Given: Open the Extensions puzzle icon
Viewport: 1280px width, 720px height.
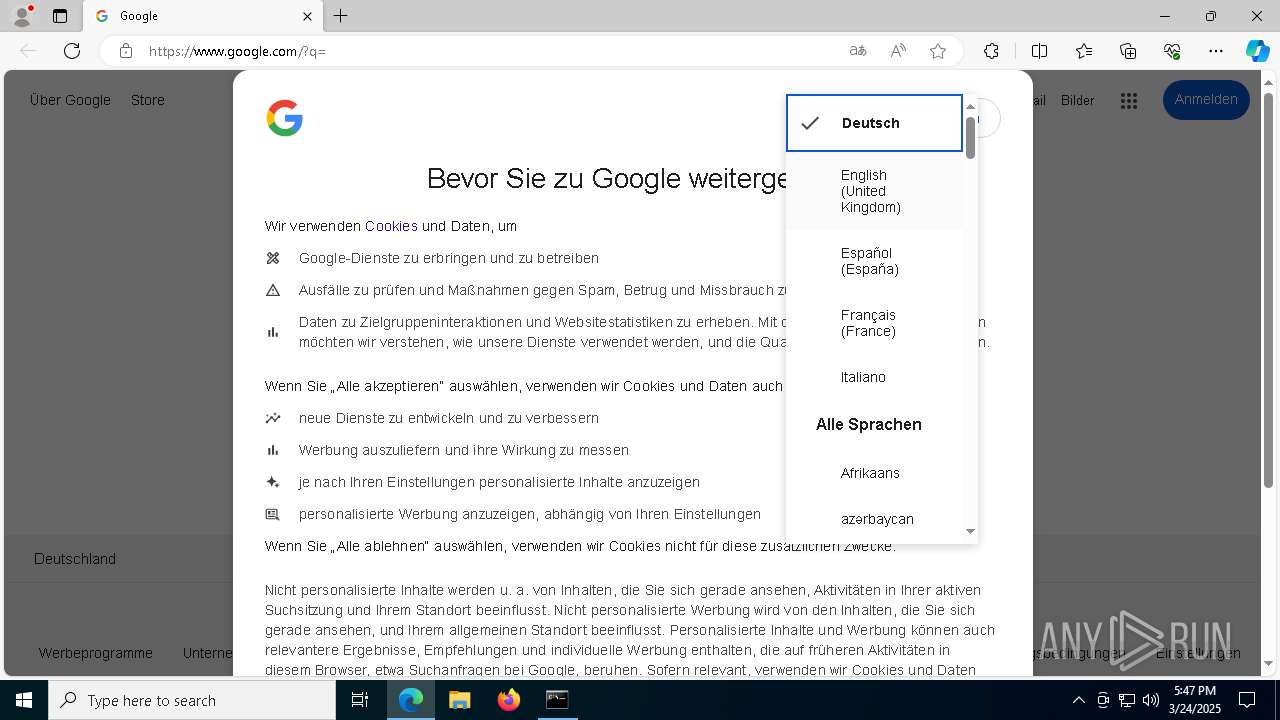Looking at the screenshot, I should point(991,51).
